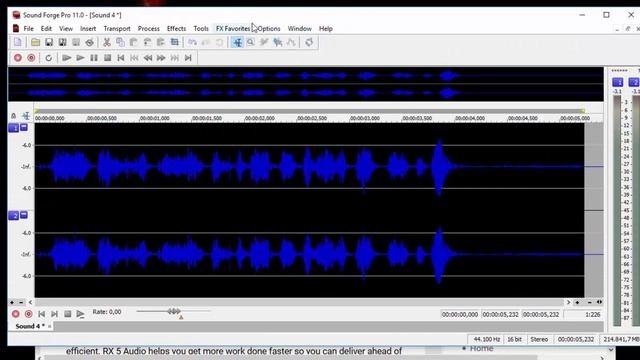Open the Edit menu

[46, 29]
